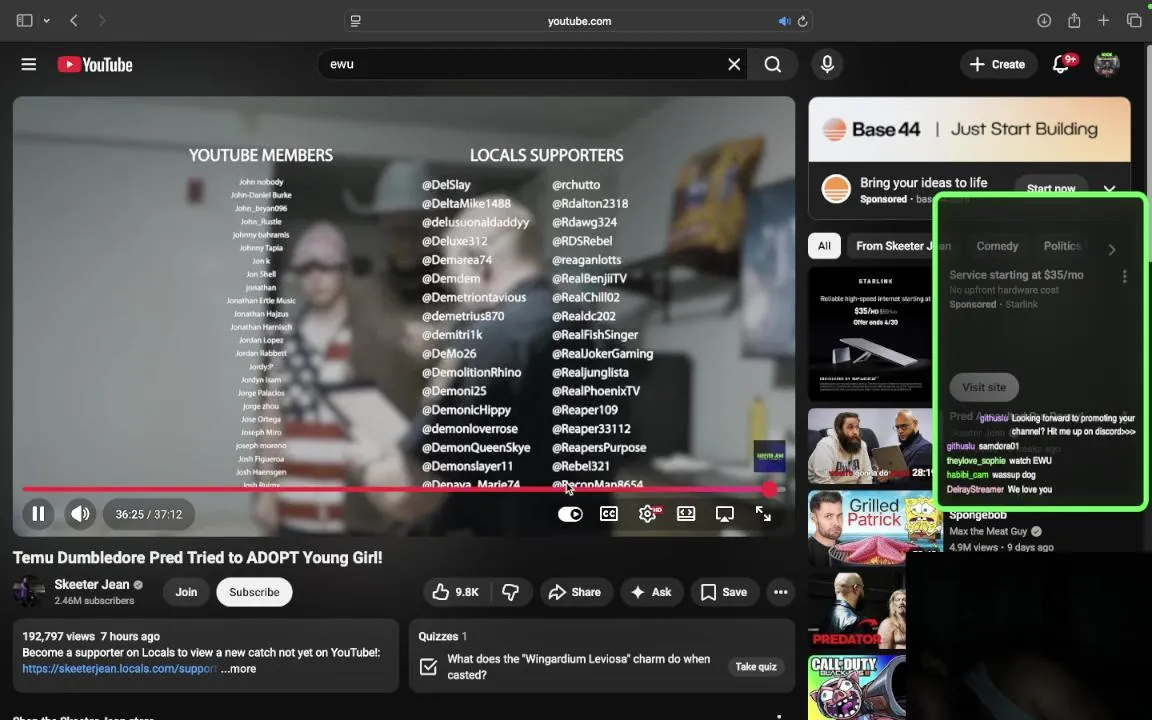1152x720 pixels.
Task: Switch to theater mode
Action: [x=686, y=514]
